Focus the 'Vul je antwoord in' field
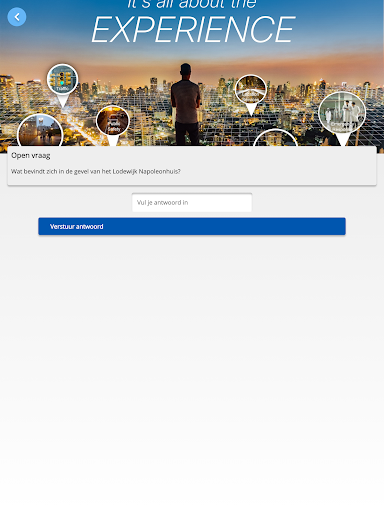Screen dimensions: 384x512 click(x=192, y=202)
